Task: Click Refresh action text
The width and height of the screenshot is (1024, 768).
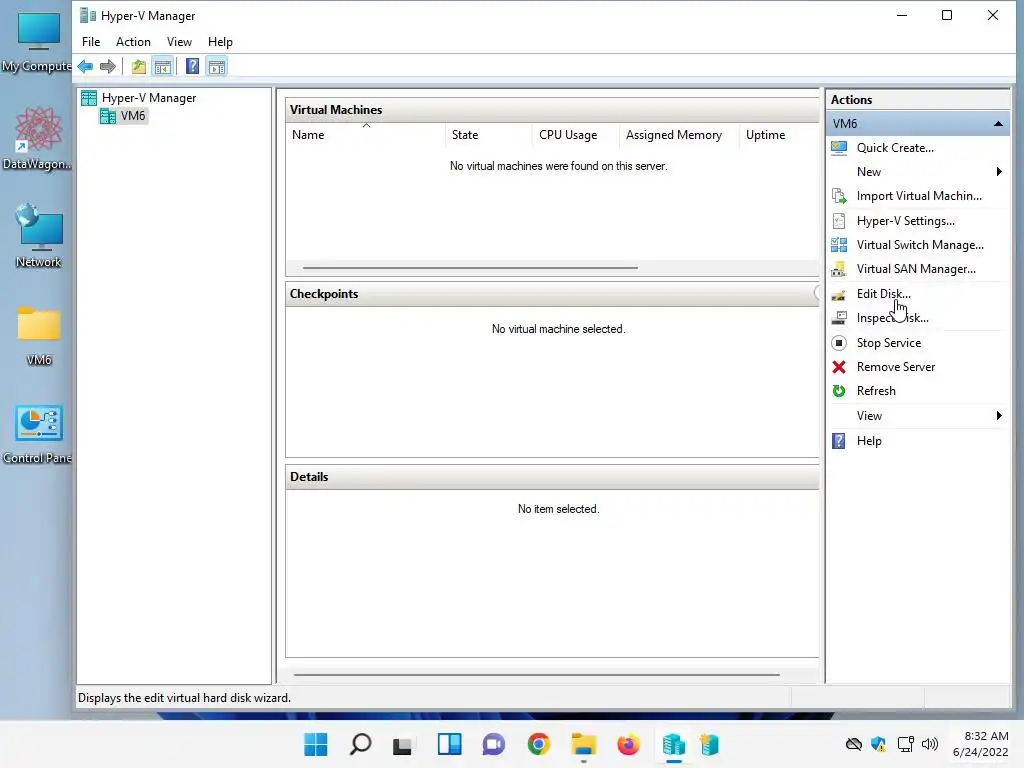Action: [876, 391]
